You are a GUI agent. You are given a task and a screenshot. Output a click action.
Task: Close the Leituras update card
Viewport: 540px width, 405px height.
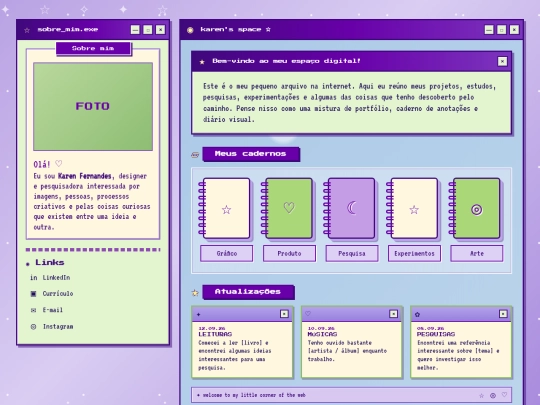[284, 314]
